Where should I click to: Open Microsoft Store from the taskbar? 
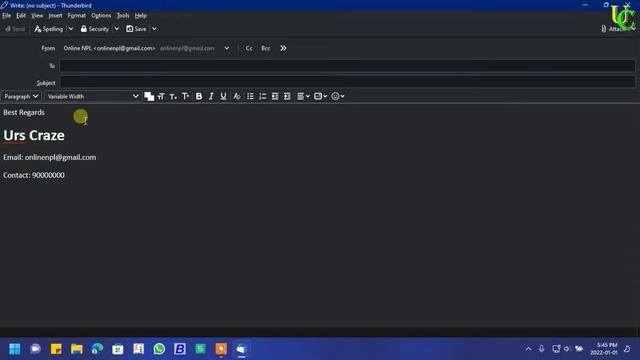pyautogui.click(x=118, y=349)
